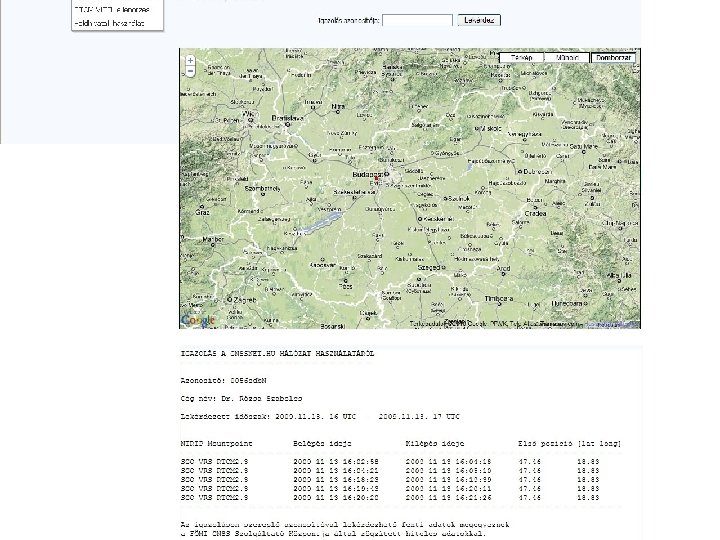
Task: Select the Kilépés ideje column header
Action: (x=435, y=444)
